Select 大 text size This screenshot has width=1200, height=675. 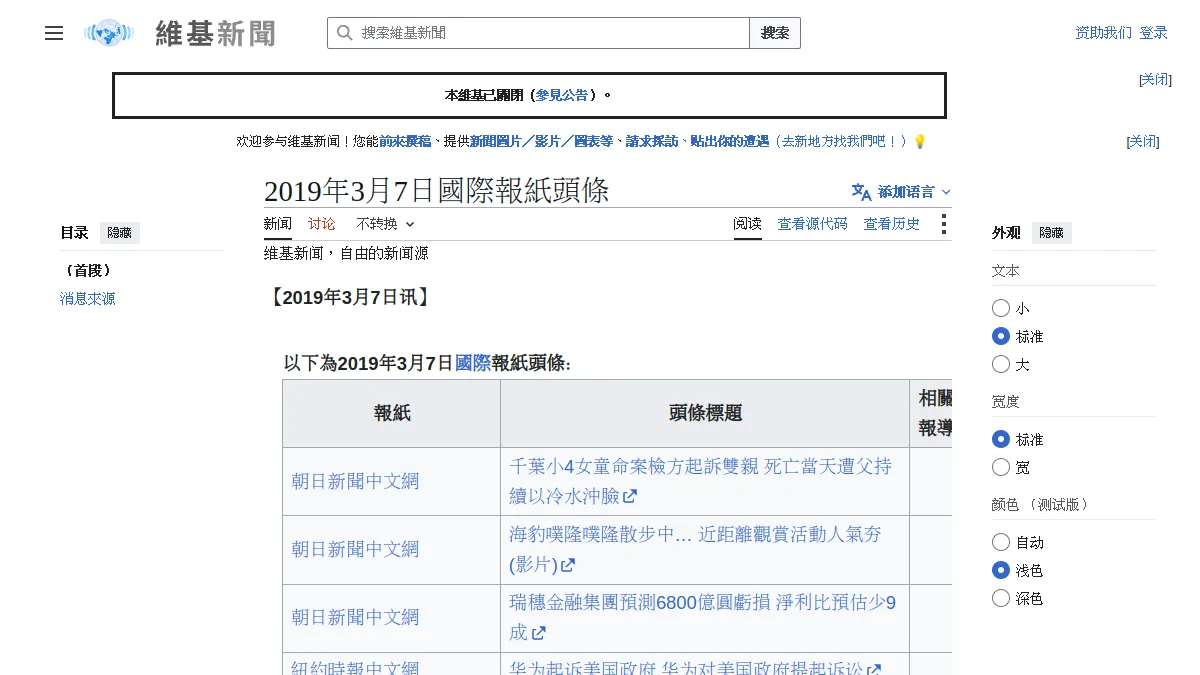click(1001, 364)
